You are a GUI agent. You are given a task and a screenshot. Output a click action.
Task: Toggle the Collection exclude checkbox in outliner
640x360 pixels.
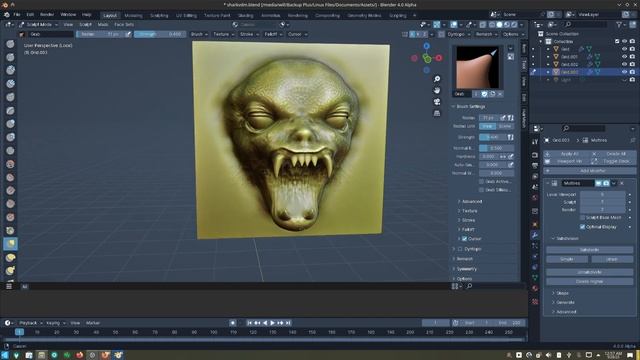[x=617, y=41]
